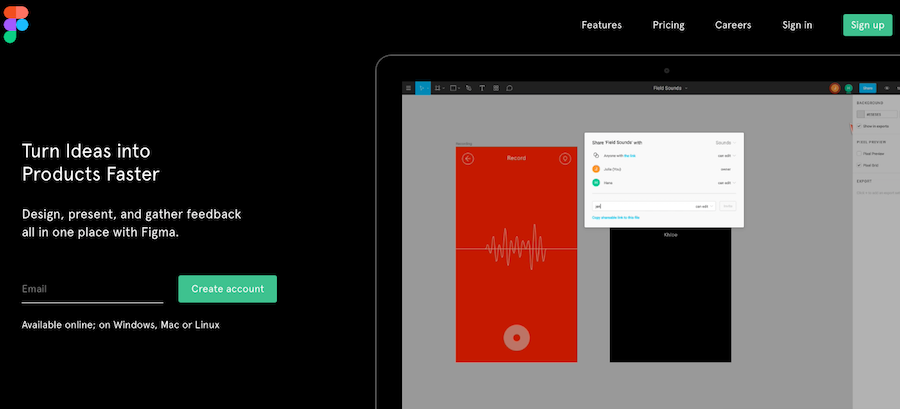Viewport: 900px width, 409px height.
Task: Select the Pen tool
Action: click(x=468, y=88)
